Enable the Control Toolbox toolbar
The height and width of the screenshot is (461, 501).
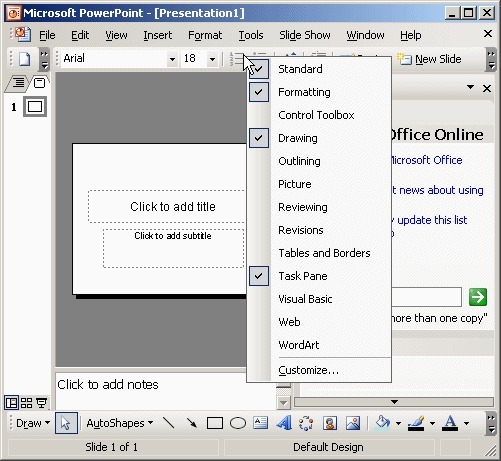(x=319, y=115)
